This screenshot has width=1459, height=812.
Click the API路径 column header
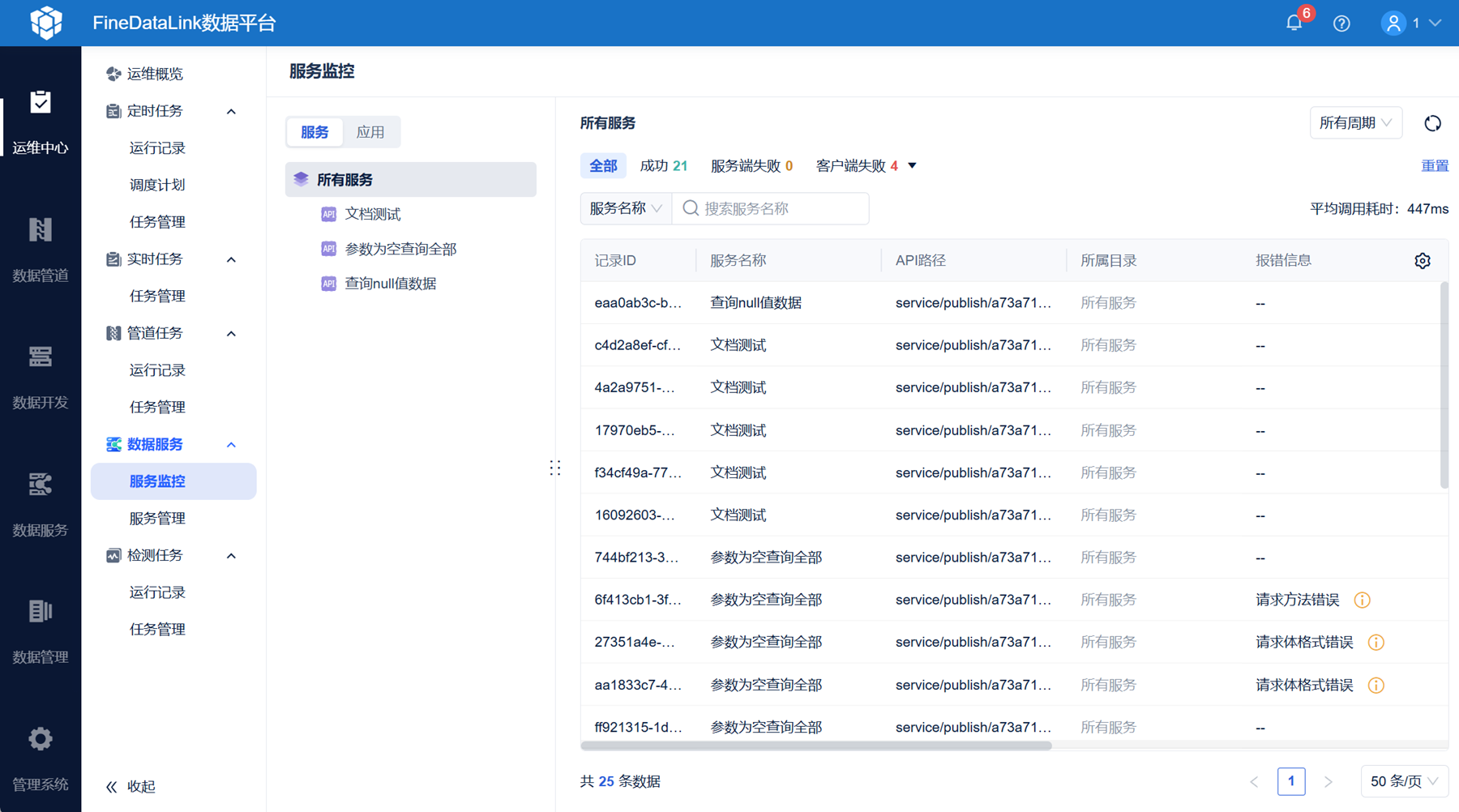coord(920,261)
